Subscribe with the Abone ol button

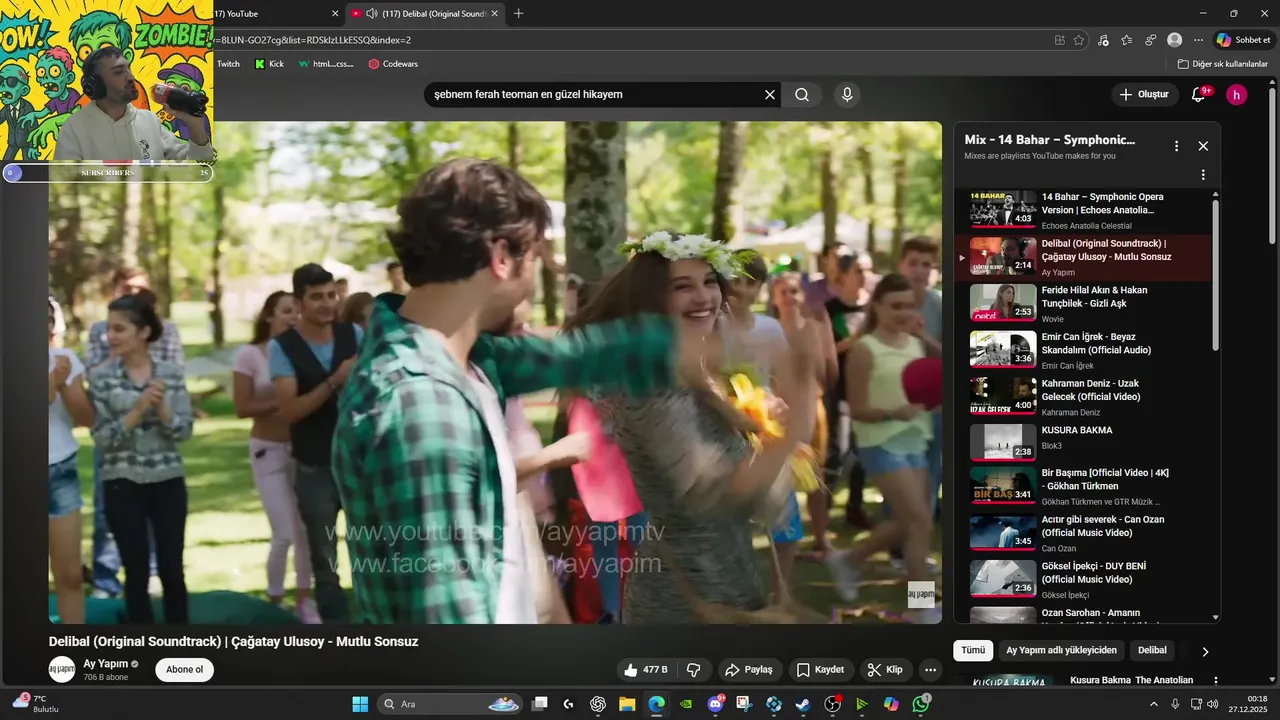pyautogui.click(x=184, y=670)
